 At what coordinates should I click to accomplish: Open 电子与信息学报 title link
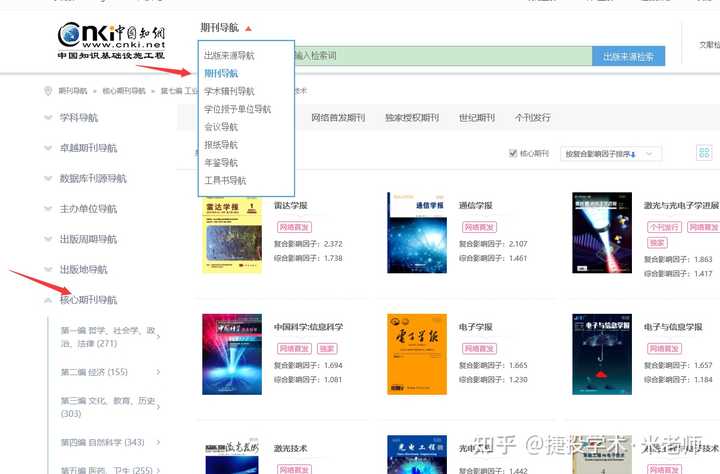(673, 327)
